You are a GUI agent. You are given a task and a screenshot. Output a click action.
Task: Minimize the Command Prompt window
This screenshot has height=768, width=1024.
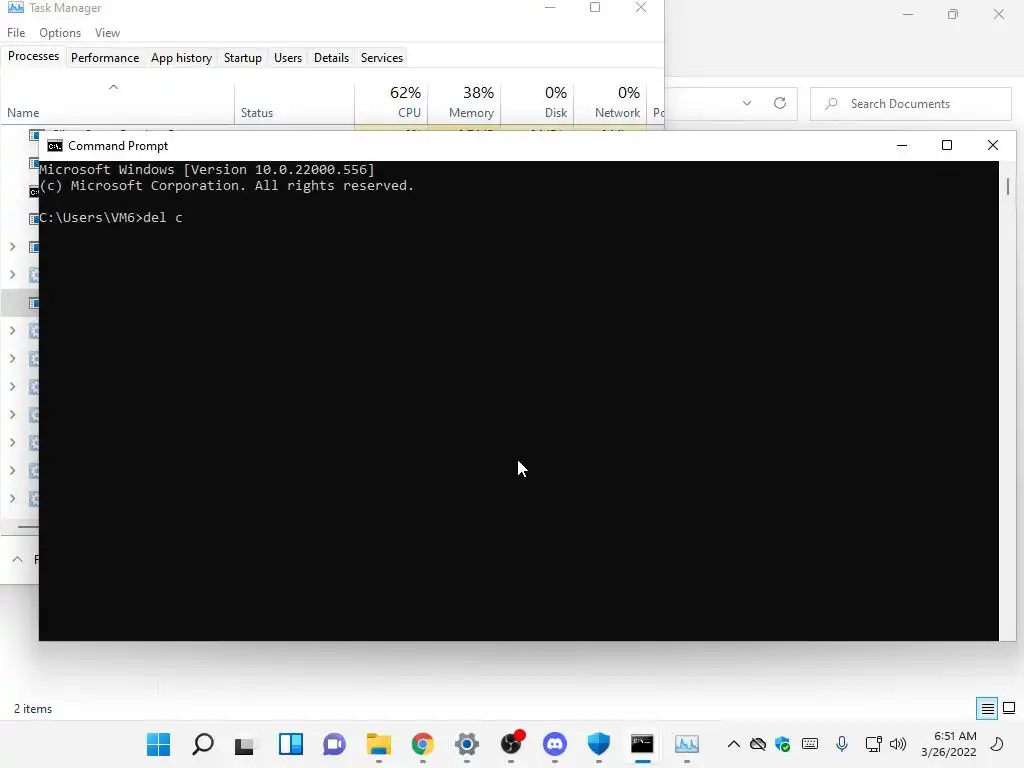[902, 145]
